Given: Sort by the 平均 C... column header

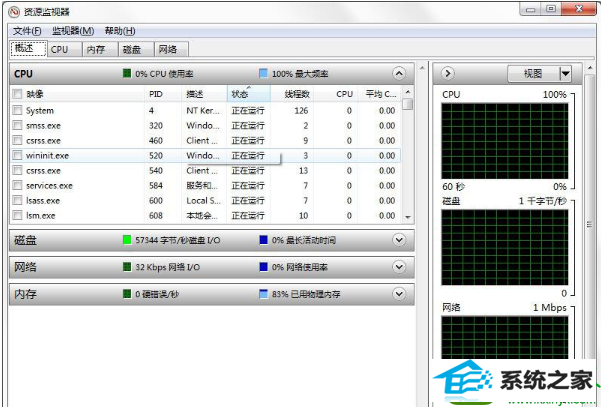Looking at the screenshot, I should 381,94.
